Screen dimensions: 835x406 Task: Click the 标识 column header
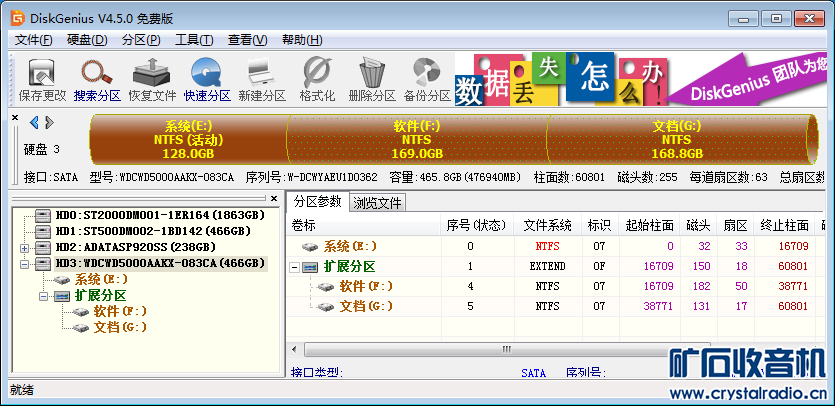click(x=599, y=225)
